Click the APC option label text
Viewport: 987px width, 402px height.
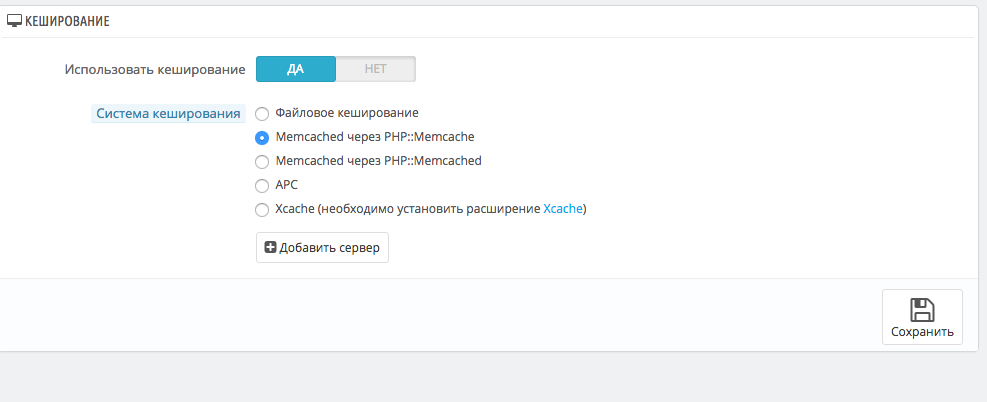pos(286,185)
